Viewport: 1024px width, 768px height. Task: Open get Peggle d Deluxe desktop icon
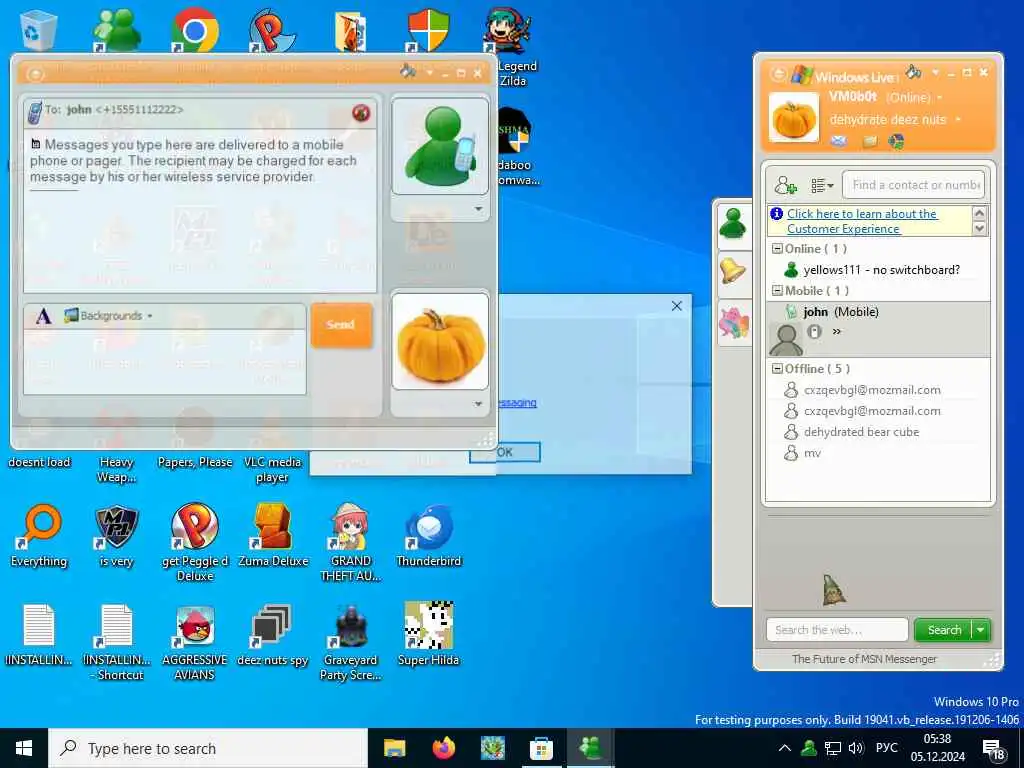pyautogui.click(x=195, y=542)
